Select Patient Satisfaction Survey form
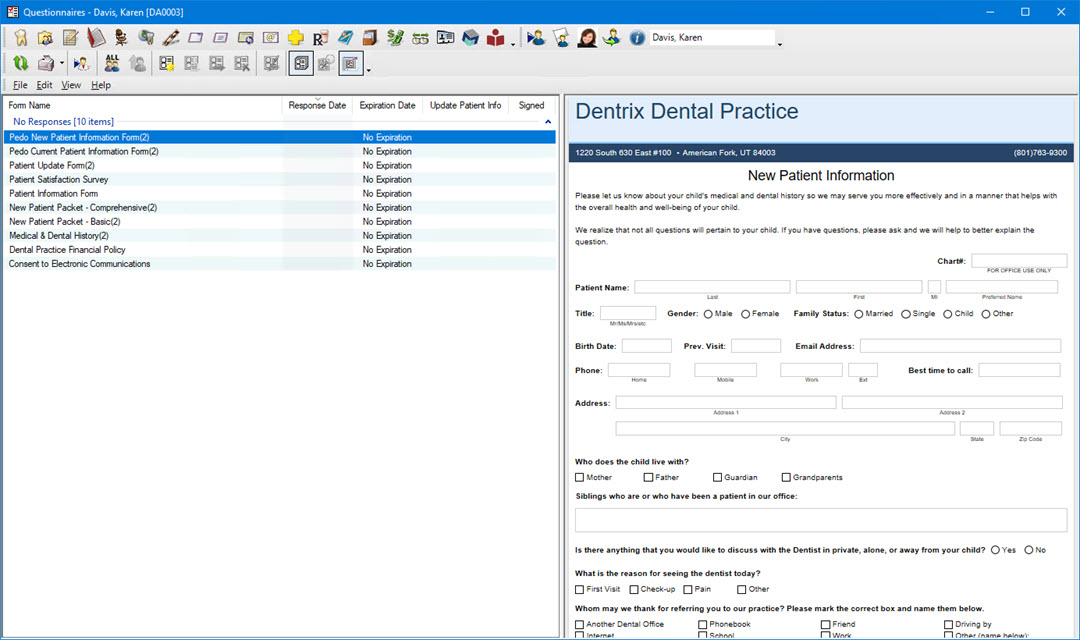The width and height of the screenshot is (1080, 640). (x=58, y=180)
